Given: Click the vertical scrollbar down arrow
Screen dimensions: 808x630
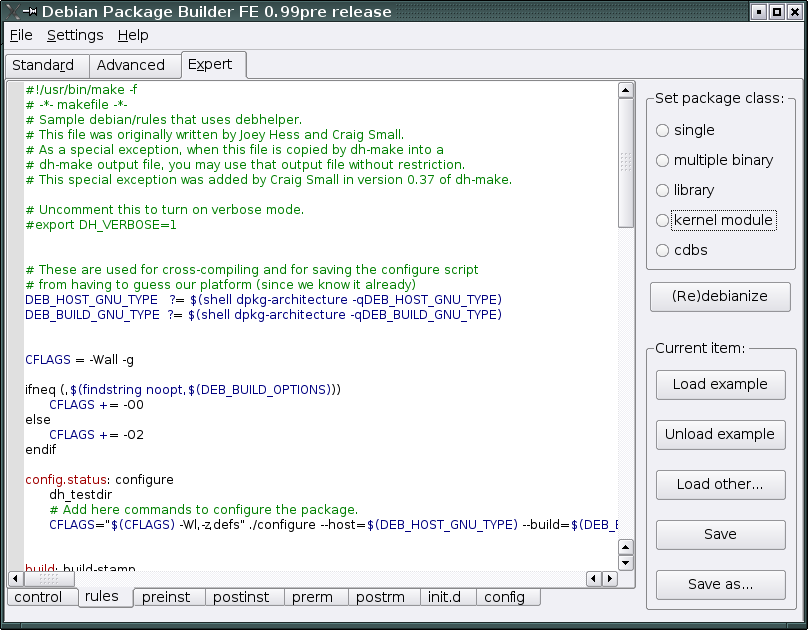Looking at the screenshot, I should click(x=626, y=563).
